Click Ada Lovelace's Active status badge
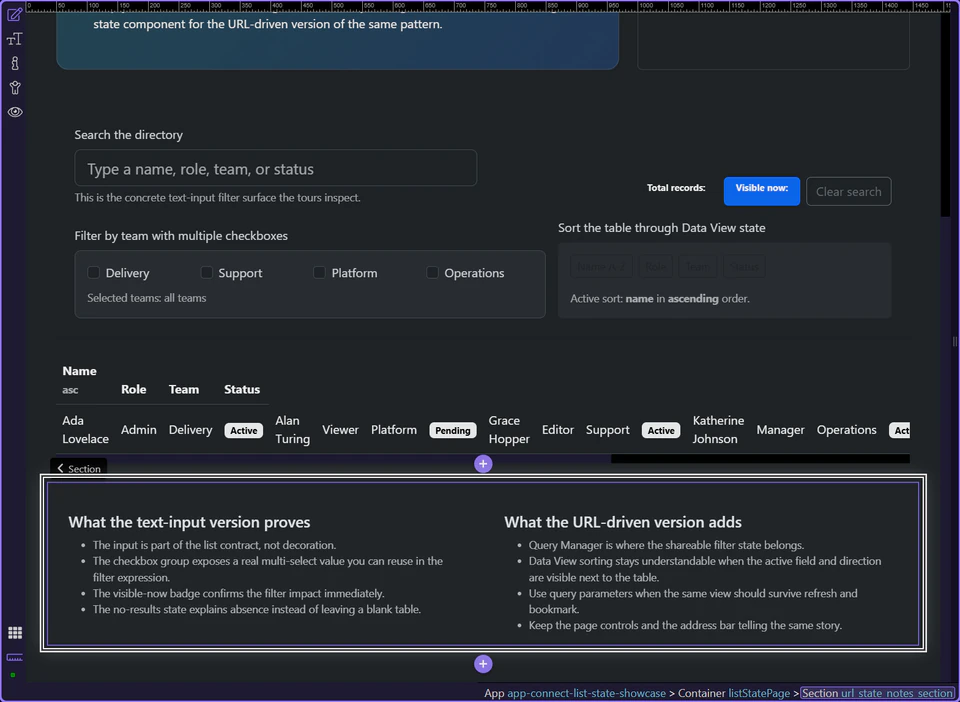 pyautogui.click(x=244, y=430)
